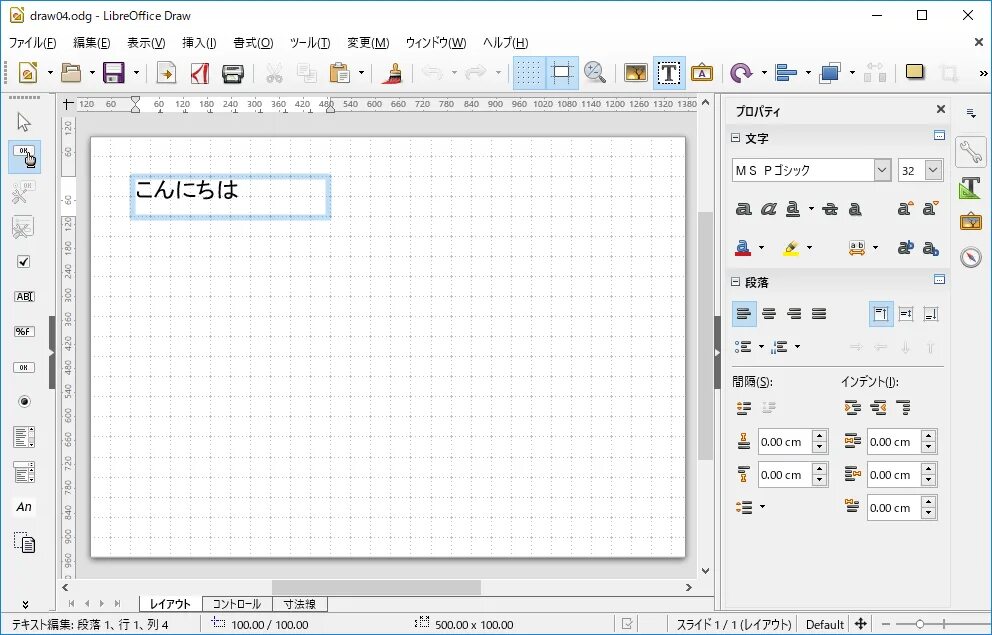Screen dimensions: 992x635
Task: Export directly as PDF icon
Action: (200, 73)
